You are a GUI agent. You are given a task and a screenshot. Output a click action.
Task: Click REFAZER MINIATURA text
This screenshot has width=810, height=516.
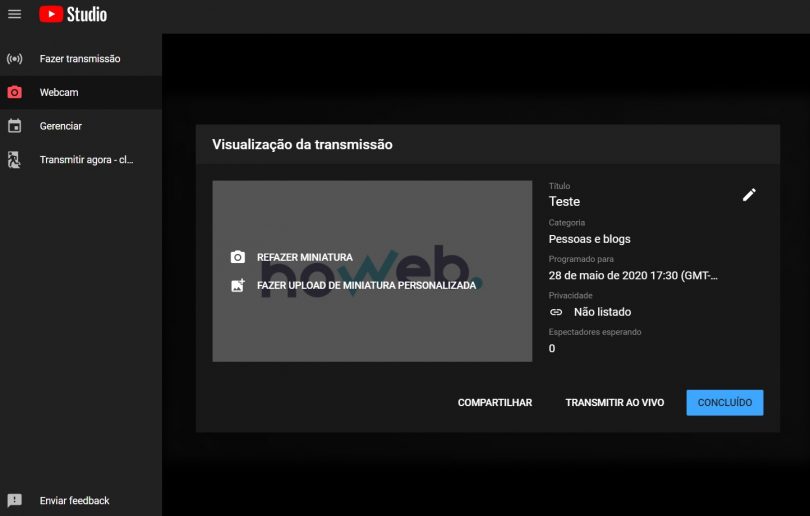tap(304, 257)
